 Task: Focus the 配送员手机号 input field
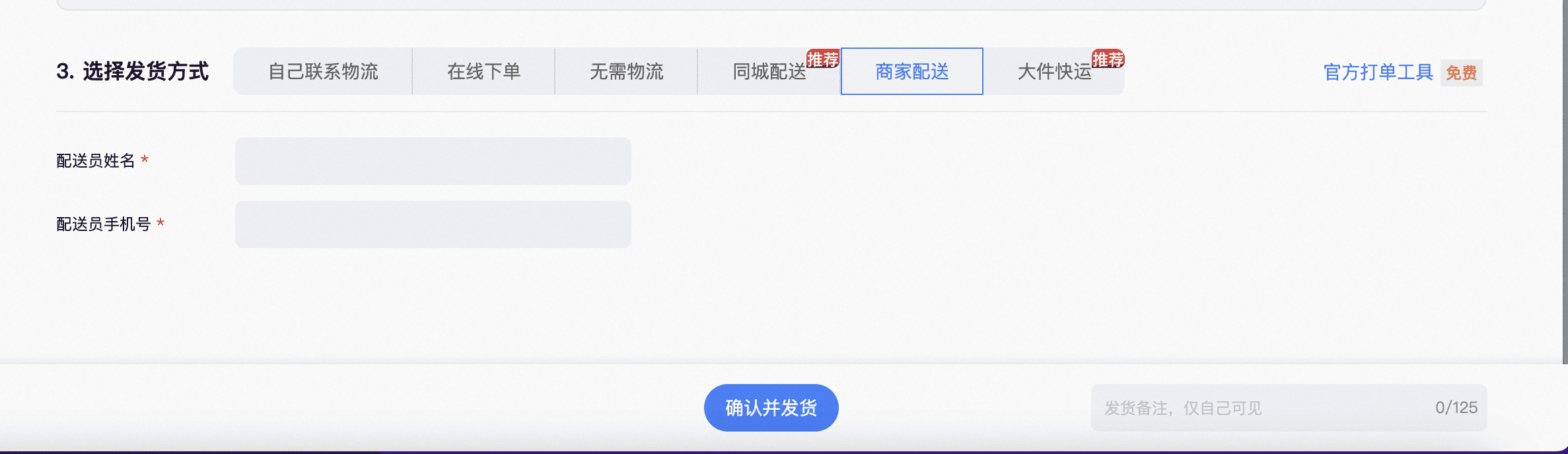point(433,224)
